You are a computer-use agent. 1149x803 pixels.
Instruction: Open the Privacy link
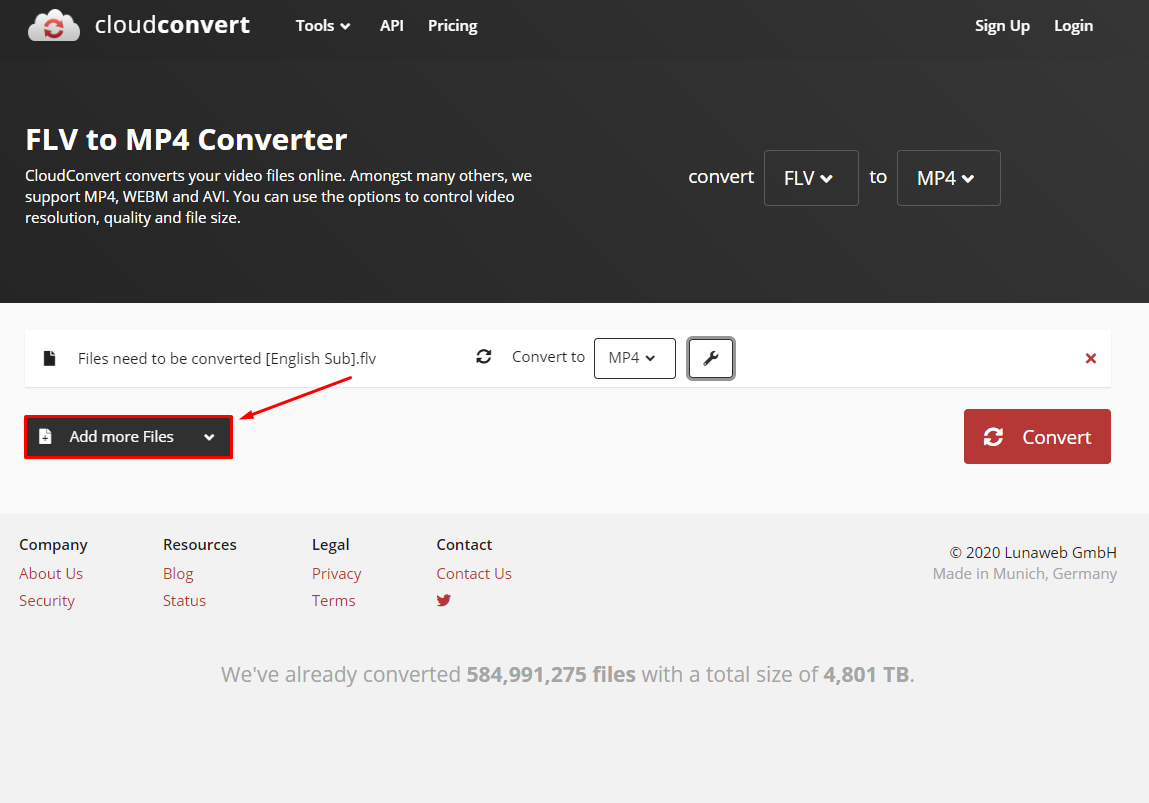(336, 574)
